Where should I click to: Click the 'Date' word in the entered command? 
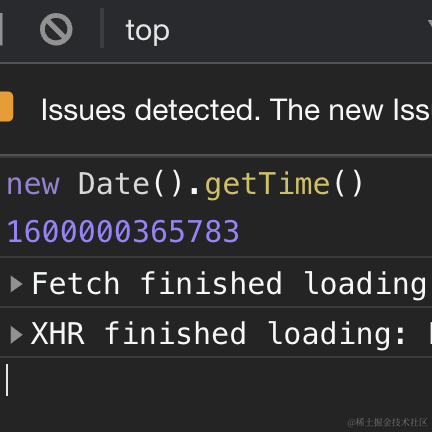114,183
